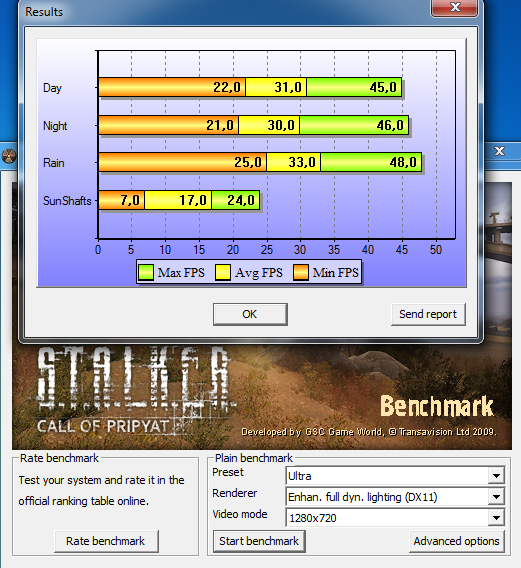Expand the Renderer dropdown arrow
This screenshot has width=521, height=568.
click(x=496, y=497)
